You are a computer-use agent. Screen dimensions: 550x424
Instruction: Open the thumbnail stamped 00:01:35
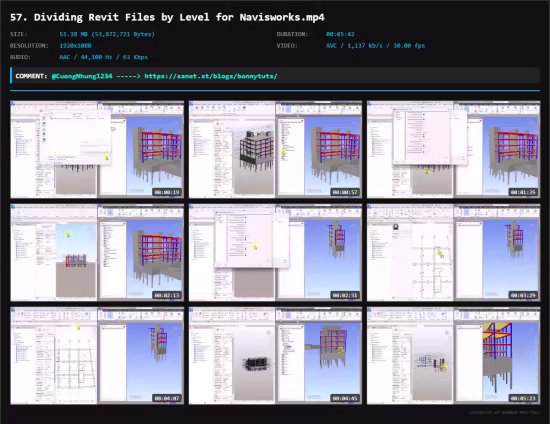click(x=454, y=149)
